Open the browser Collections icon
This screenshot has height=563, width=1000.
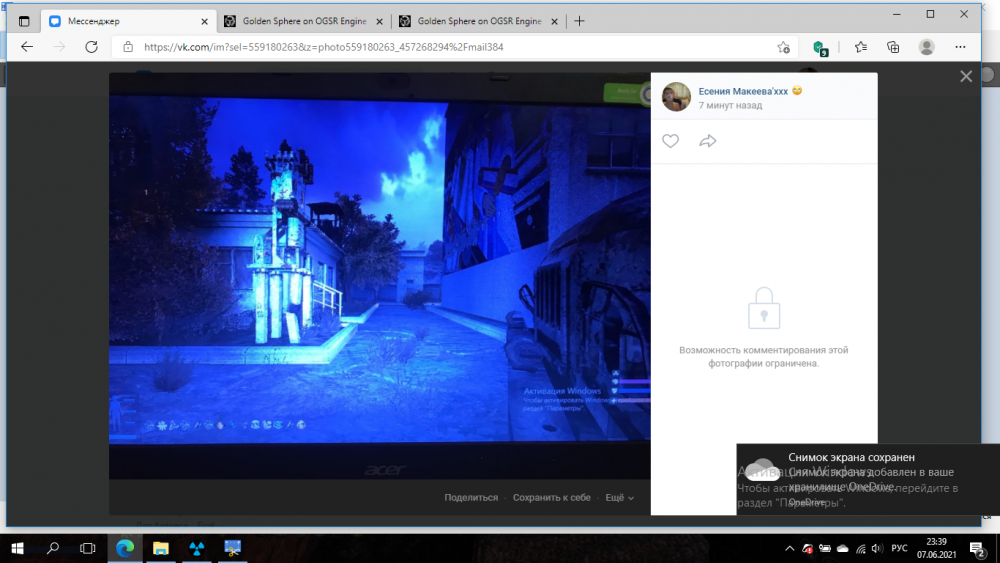pos(893,47)
